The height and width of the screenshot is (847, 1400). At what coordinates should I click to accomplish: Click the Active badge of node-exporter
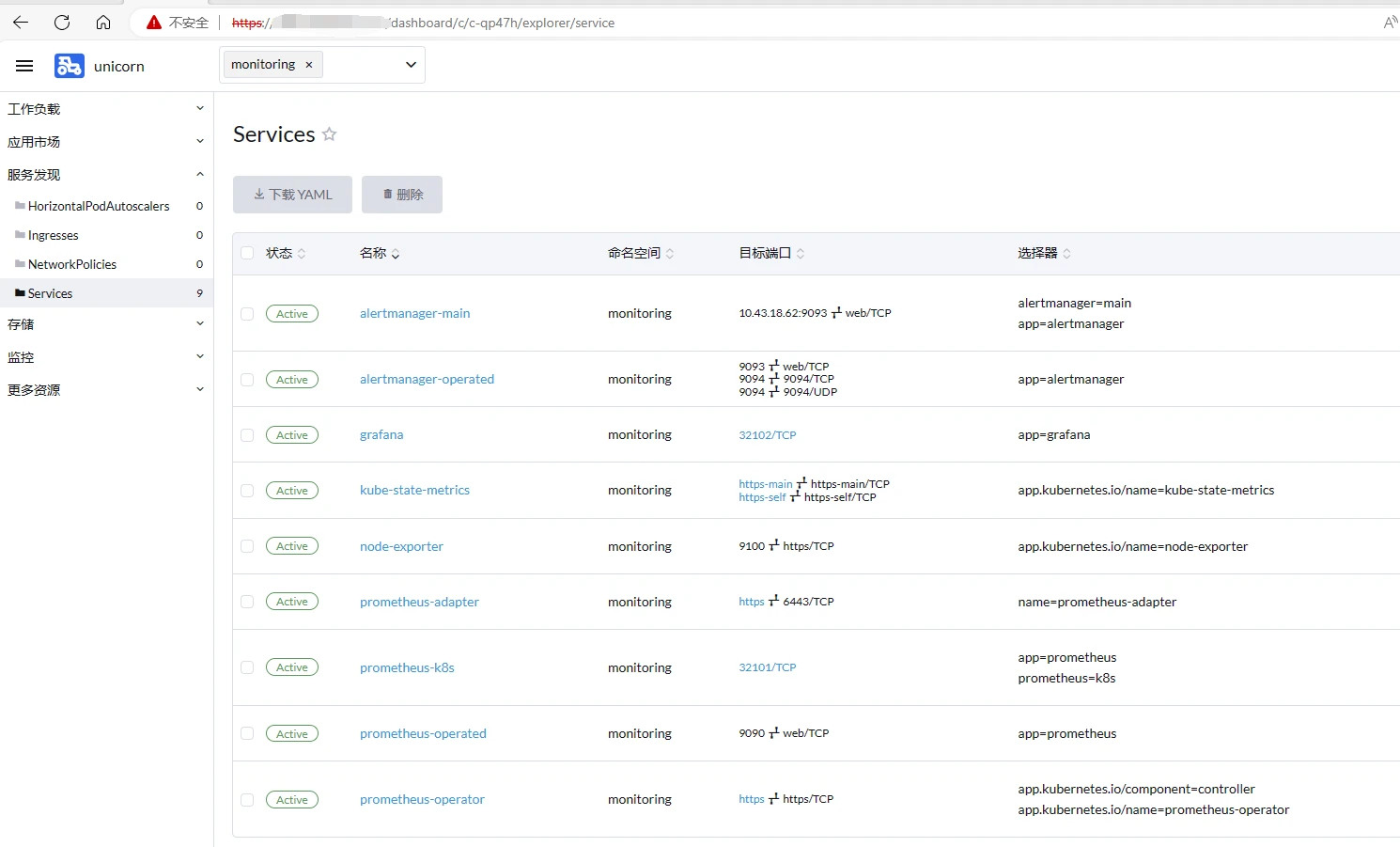coord(292,546)
